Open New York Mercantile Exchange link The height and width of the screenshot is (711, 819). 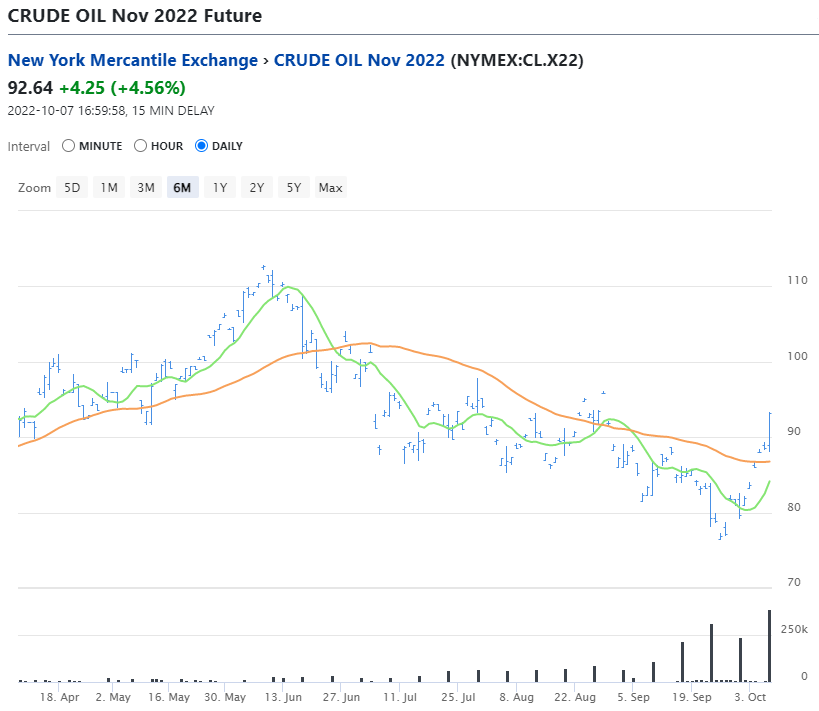(x=133, y=60)
